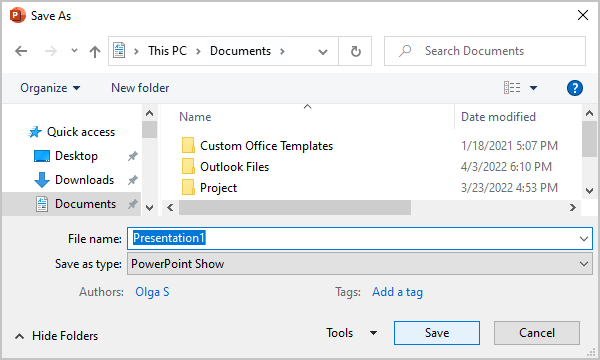This screenshot has height=360, width=600.
Task: Click the horizontal scrollbar thumb
Action: [x=295, y=207]
